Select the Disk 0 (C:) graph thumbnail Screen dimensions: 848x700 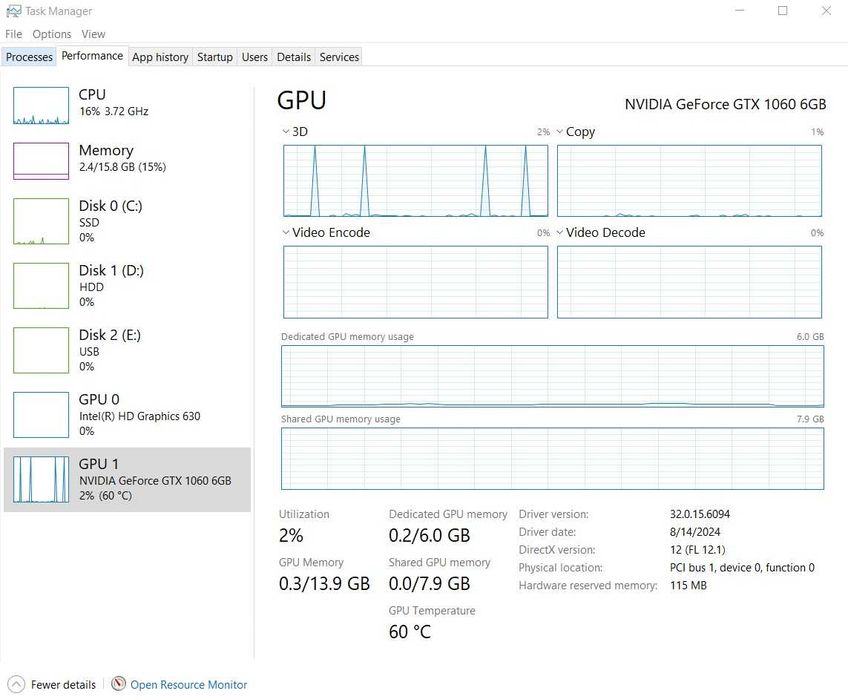(x=41, y=221)
